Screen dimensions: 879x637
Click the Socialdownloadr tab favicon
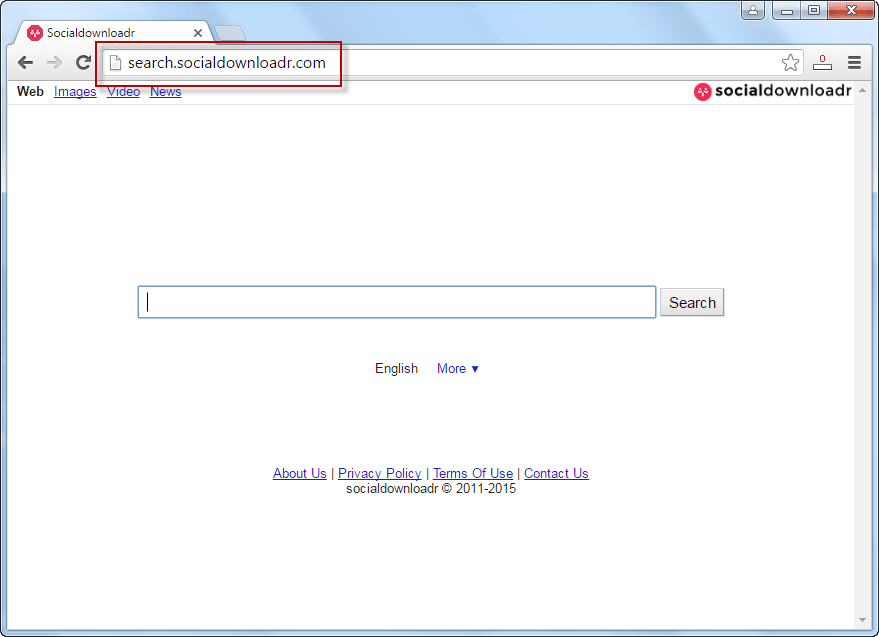35,33
